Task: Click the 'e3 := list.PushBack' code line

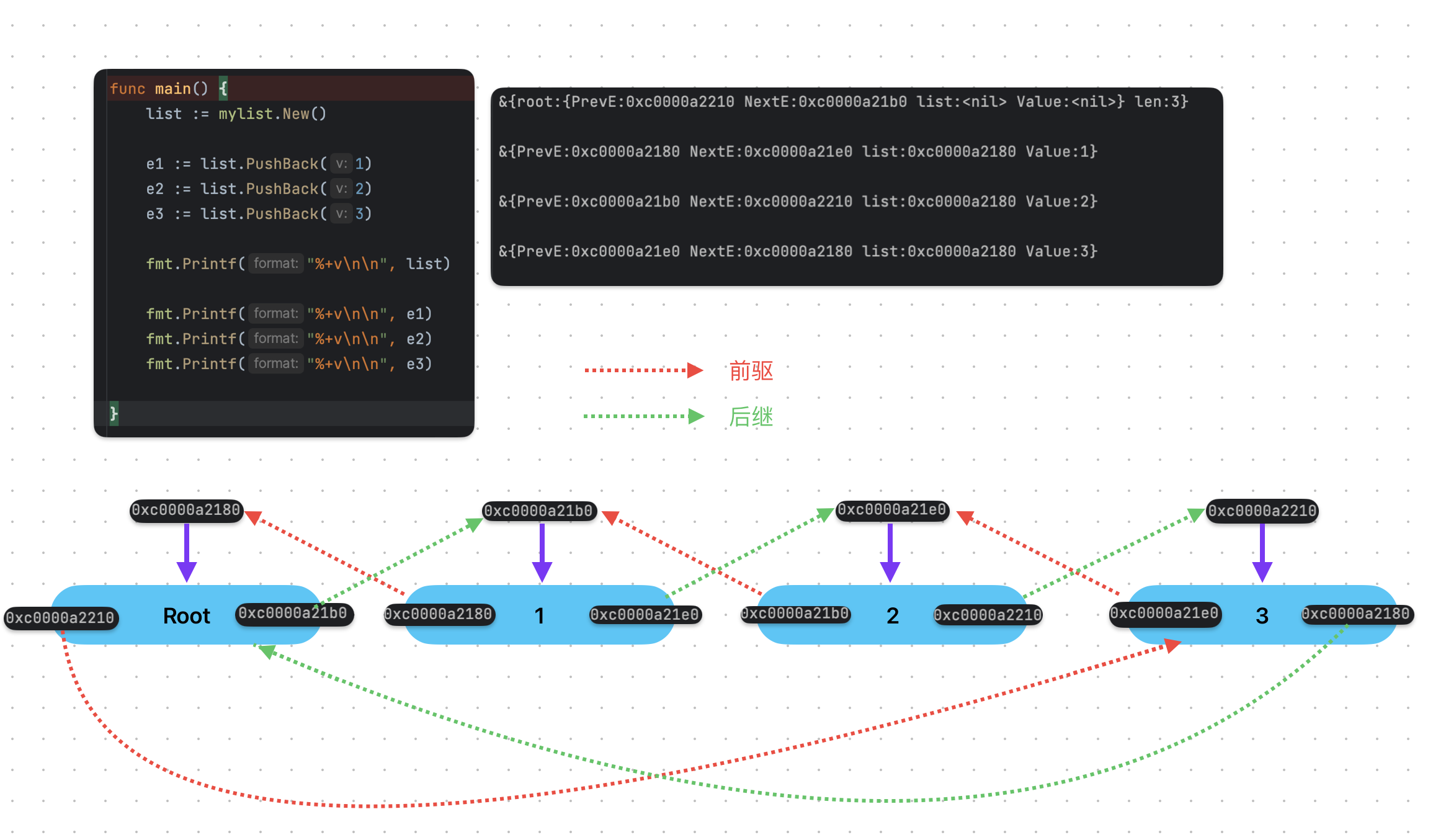Action: coord(259,214)
